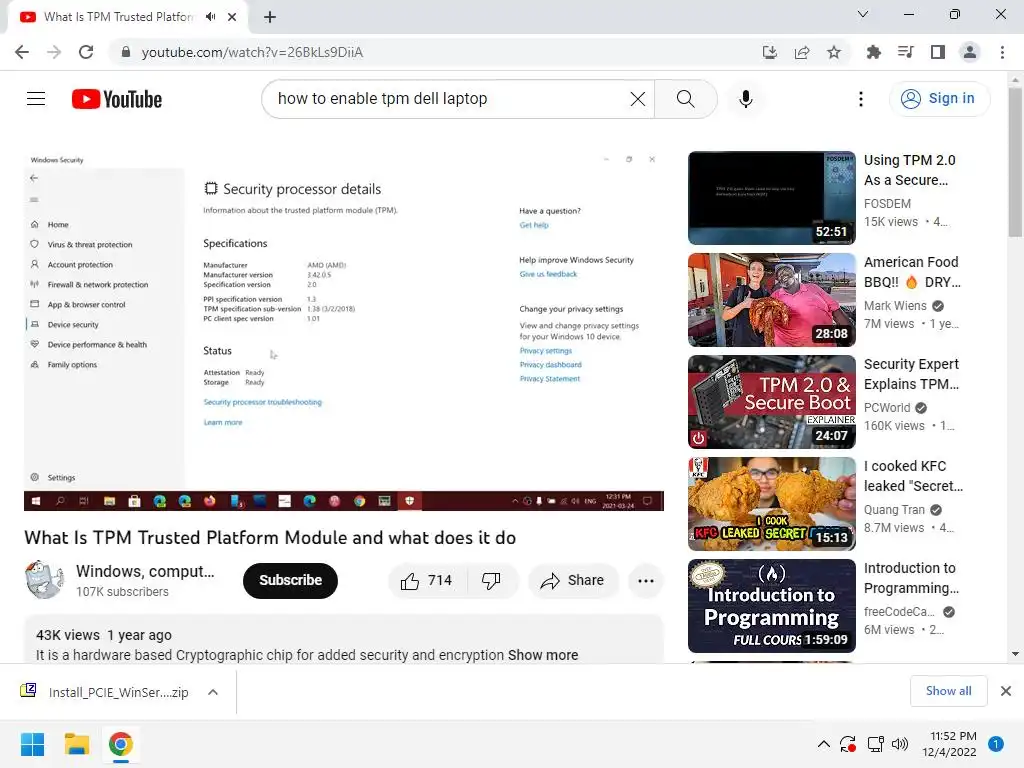Screen dimensions: 1024x768
Task: Click the 107K subscribers text
Action: click(122, 592)
